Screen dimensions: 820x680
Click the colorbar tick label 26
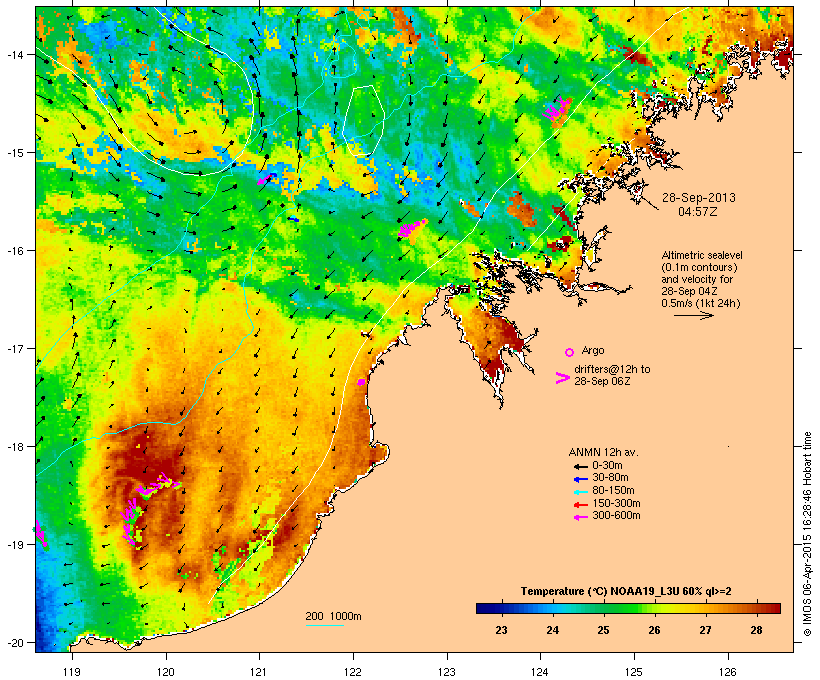pyautogui.click(x=654, y=630)
